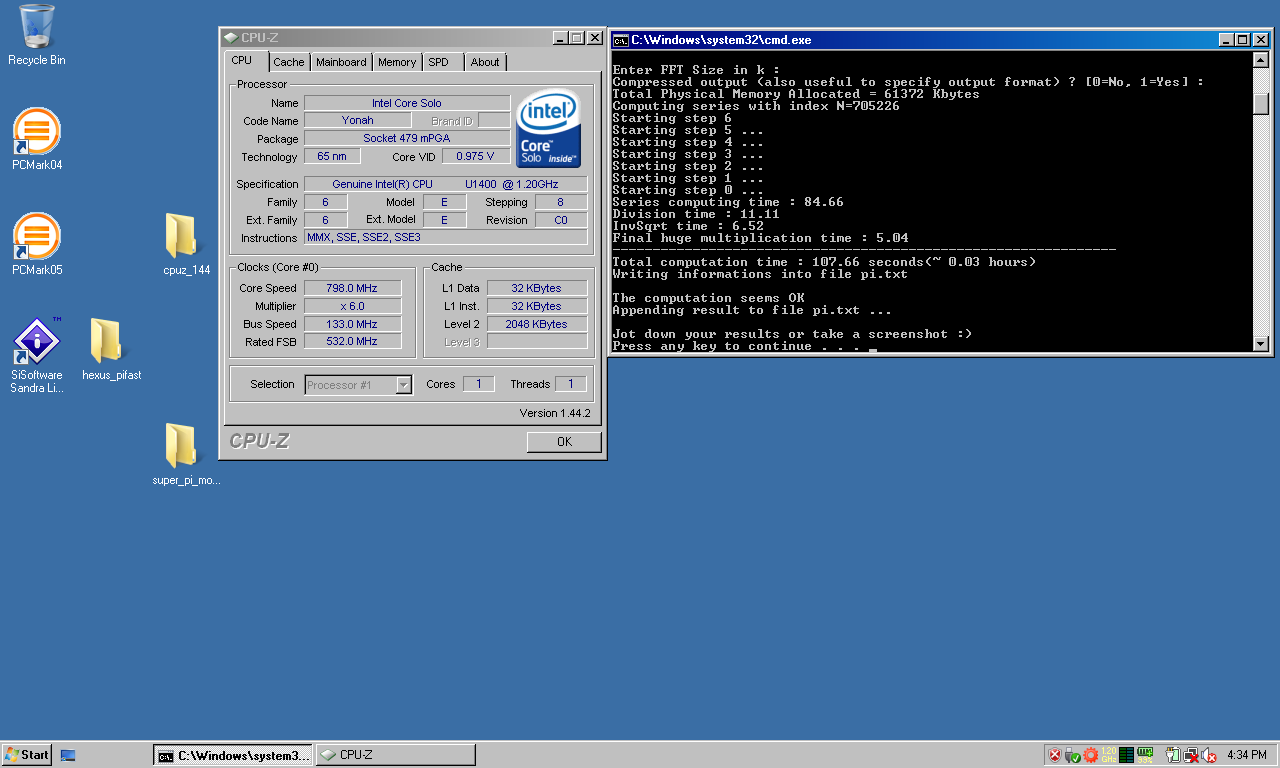
Task: Click the disconnected network tray icon
Action: [1191, 755]
